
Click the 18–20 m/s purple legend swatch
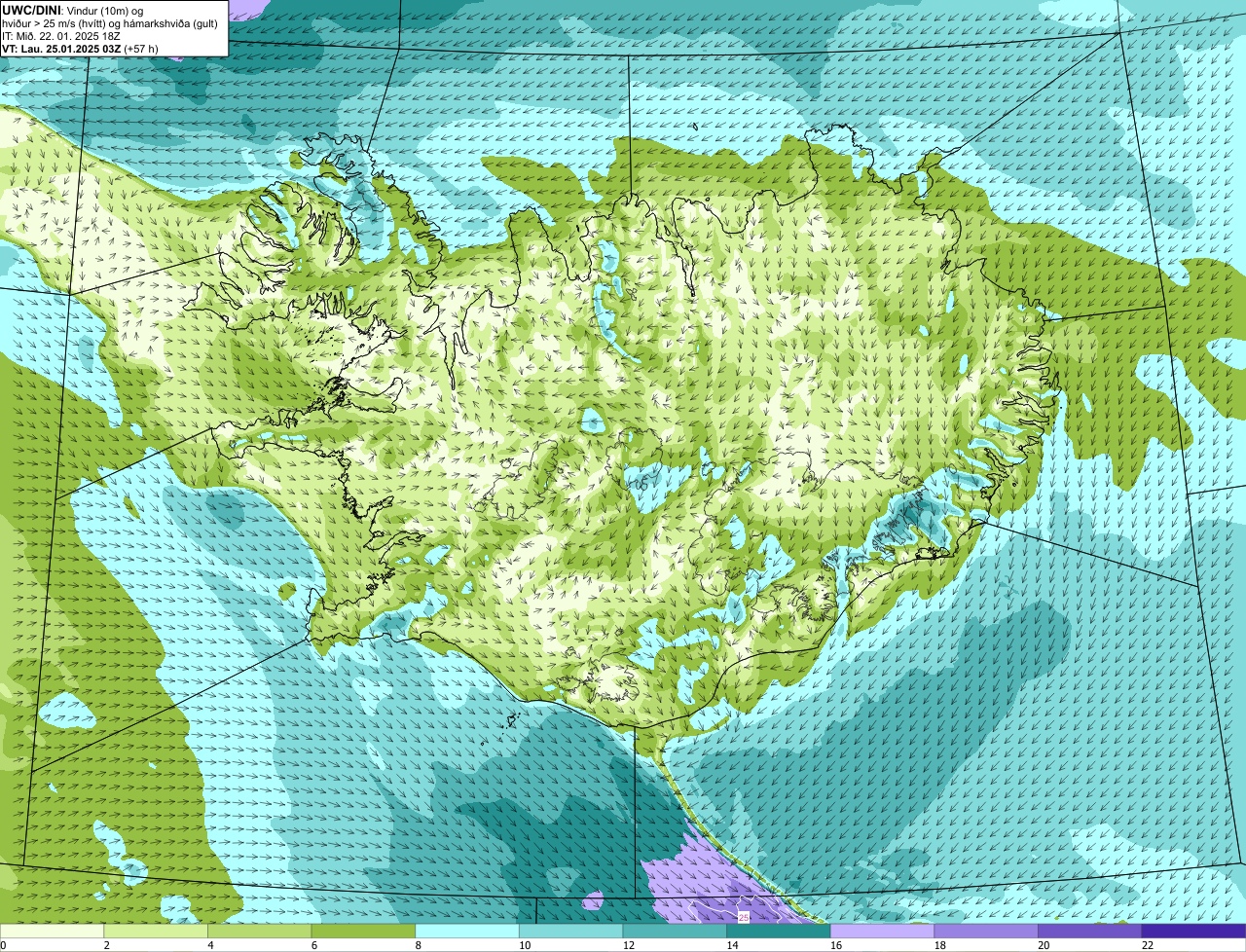click(x=986, y=931)
